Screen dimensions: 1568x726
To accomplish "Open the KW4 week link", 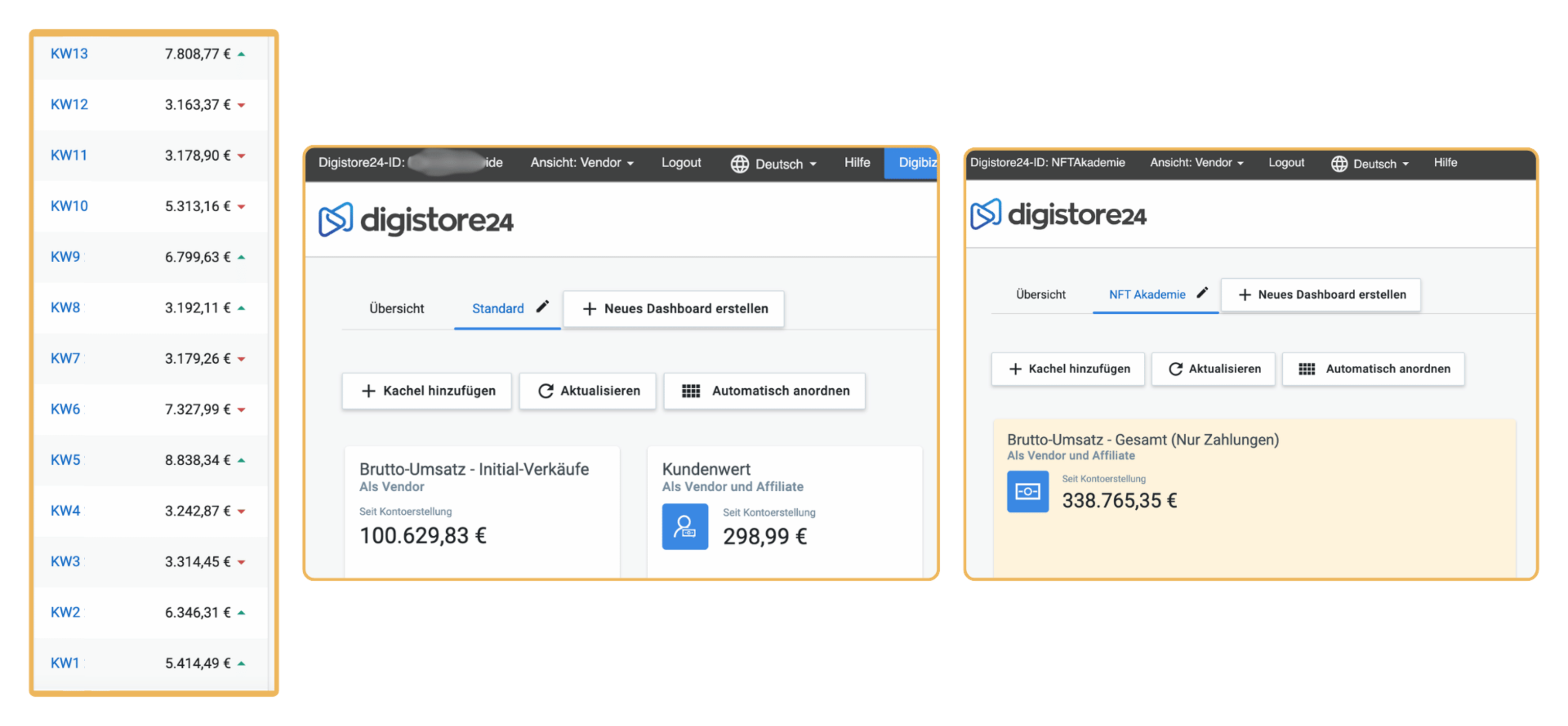I will (65, 511).
